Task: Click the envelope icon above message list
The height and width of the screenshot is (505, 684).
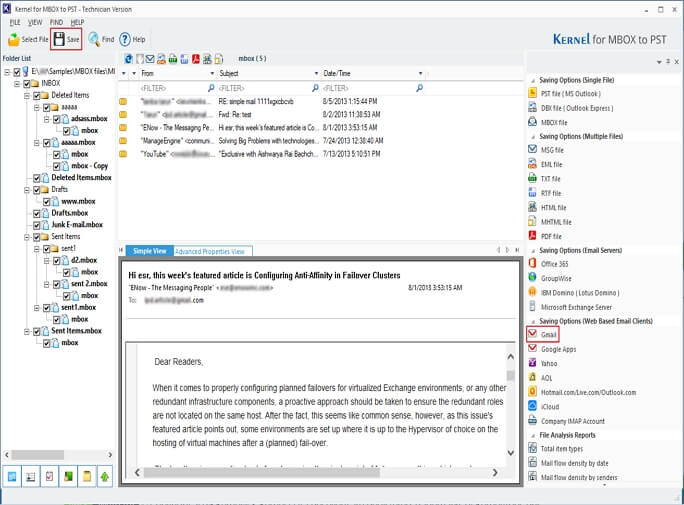Action: pos(150,58)
